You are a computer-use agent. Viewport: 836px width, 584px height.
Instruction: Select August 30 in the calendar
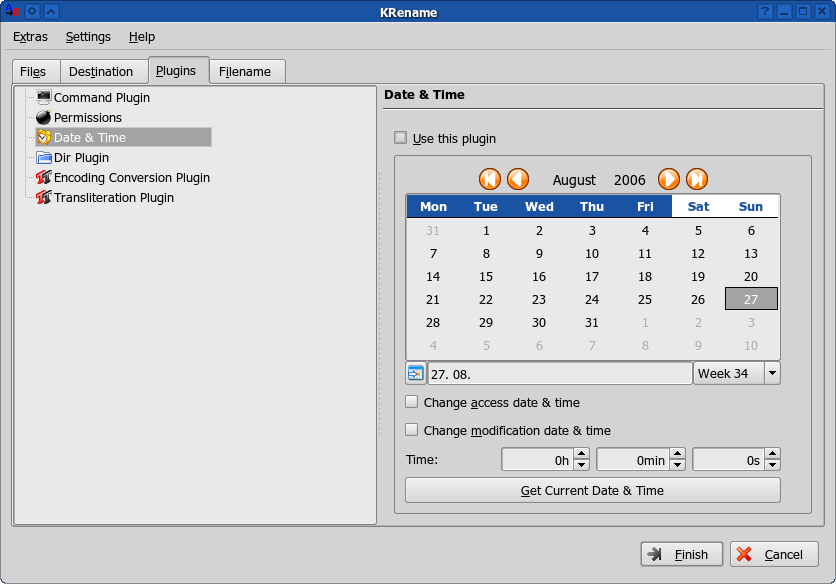[x=538, y=322]
